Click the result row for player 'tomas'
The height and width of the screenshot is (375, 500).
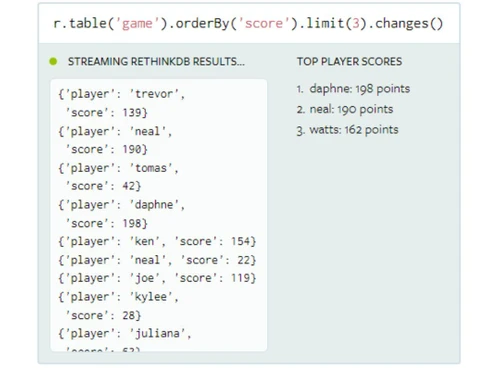tap(118, 168)
